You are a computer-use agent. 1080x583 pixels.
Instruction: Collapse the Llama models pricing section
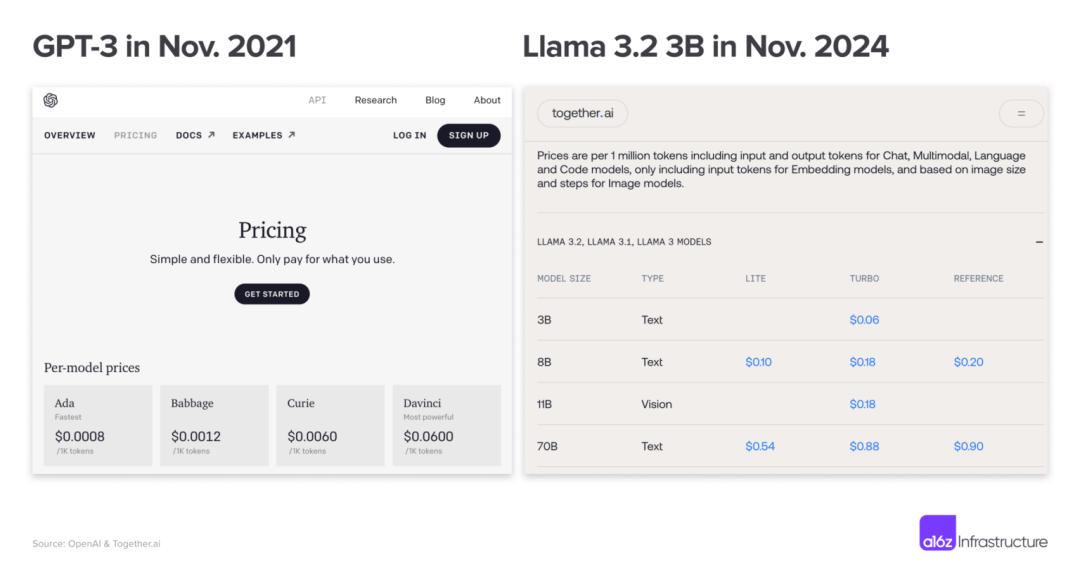1039,242
